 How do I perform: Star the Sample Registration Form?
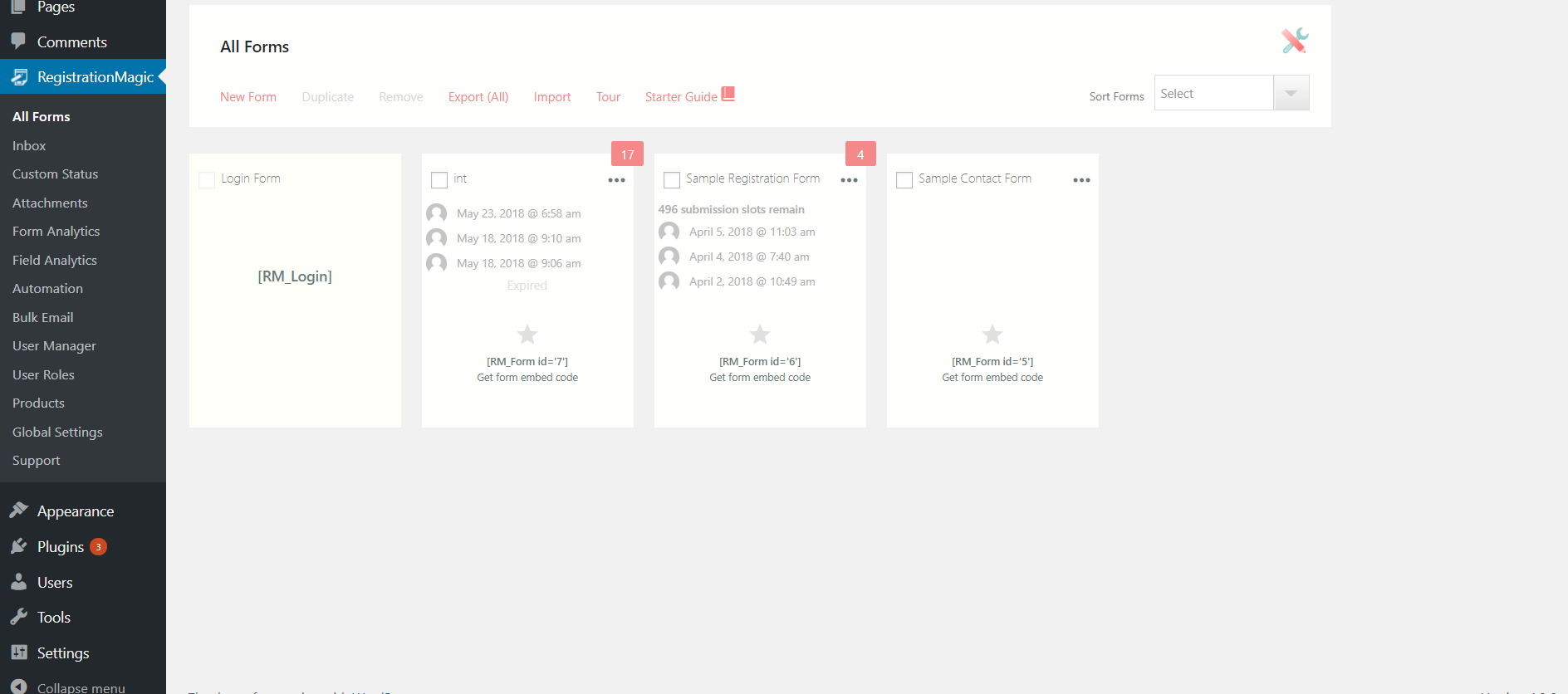point(759,335)
